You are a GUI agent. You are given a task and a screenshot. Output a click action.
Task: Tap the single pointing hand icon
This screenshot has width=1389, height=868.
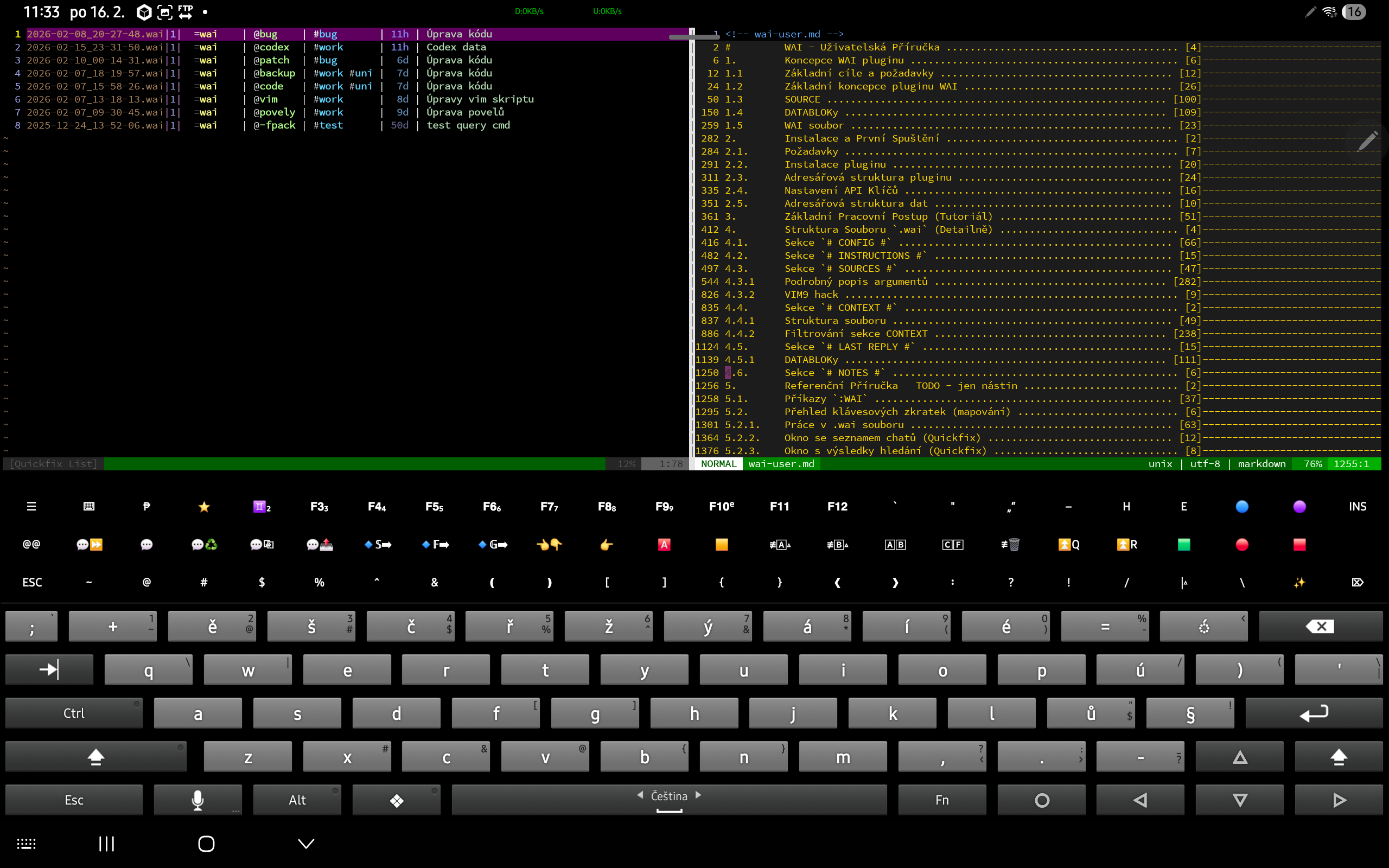click(606, 544)
